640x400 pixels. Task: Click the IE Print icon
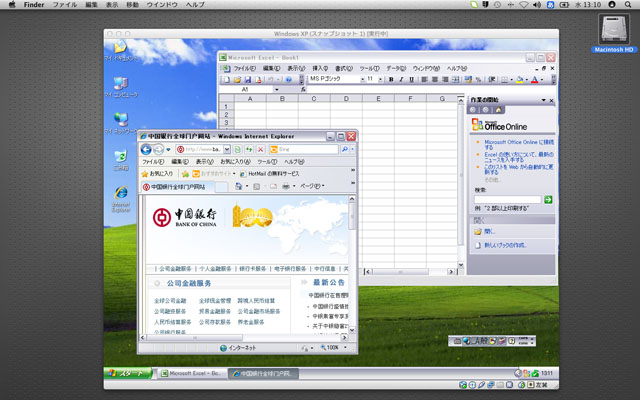pyautogui.click(x=286, y=187)
